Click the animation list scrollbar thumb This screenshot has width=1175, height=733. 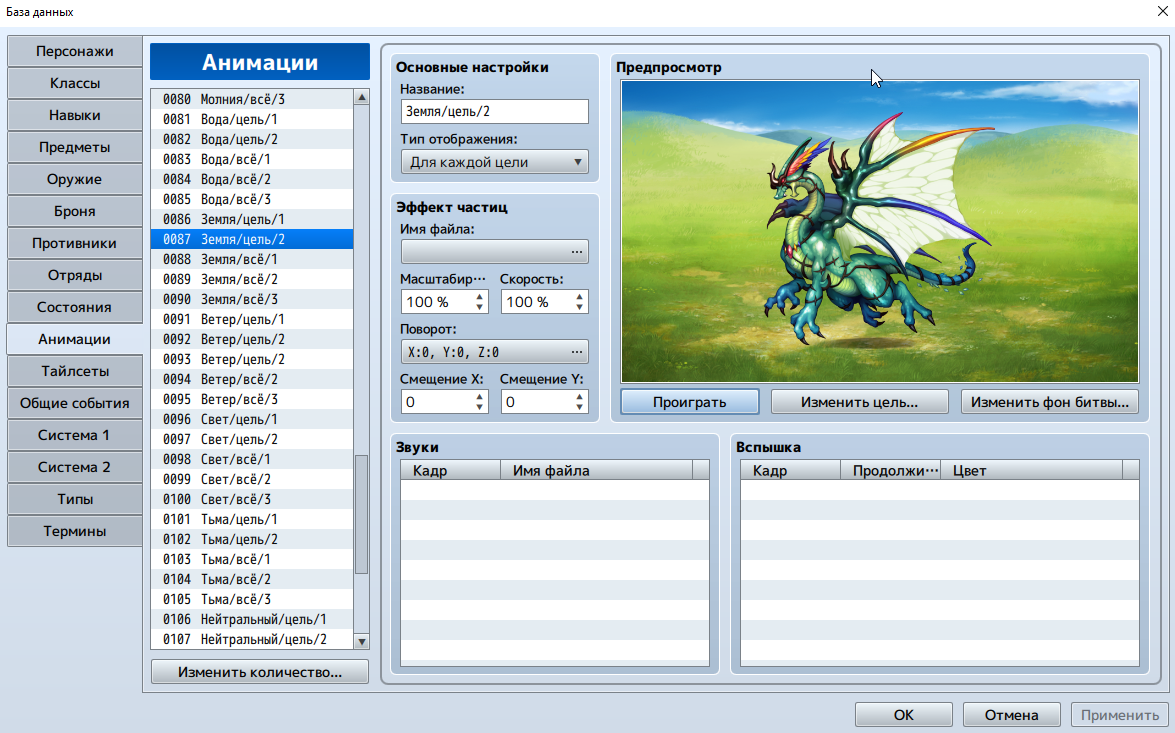[361, 514]
